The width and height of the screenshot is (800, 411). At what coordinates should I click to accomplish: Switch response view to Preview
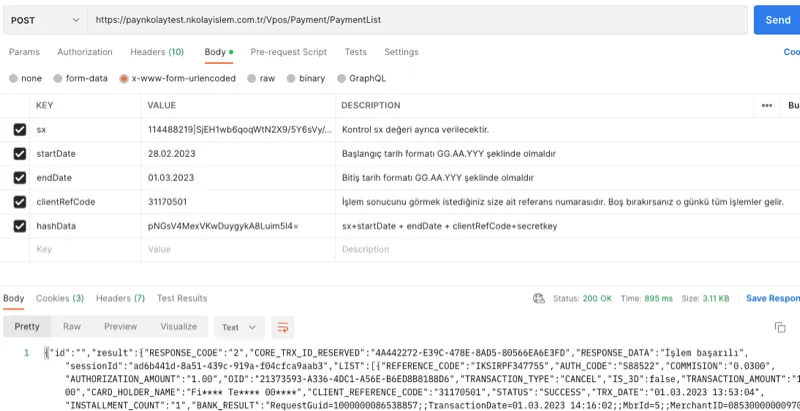[120, 327]
